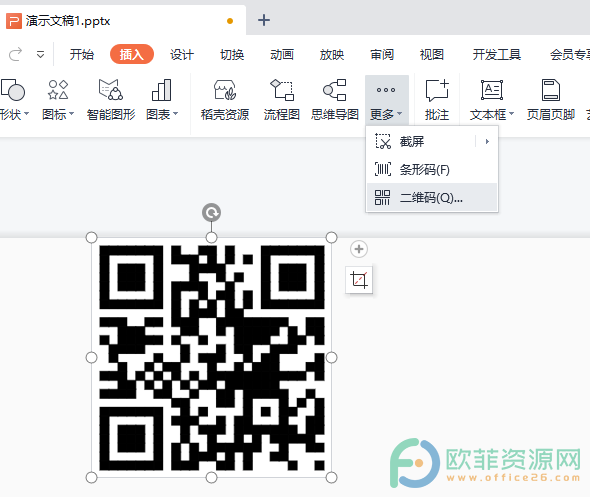This screenshot has width=590, height=497.
Task: Click the redo arrow icon
Action: click(x=15, y=55)
